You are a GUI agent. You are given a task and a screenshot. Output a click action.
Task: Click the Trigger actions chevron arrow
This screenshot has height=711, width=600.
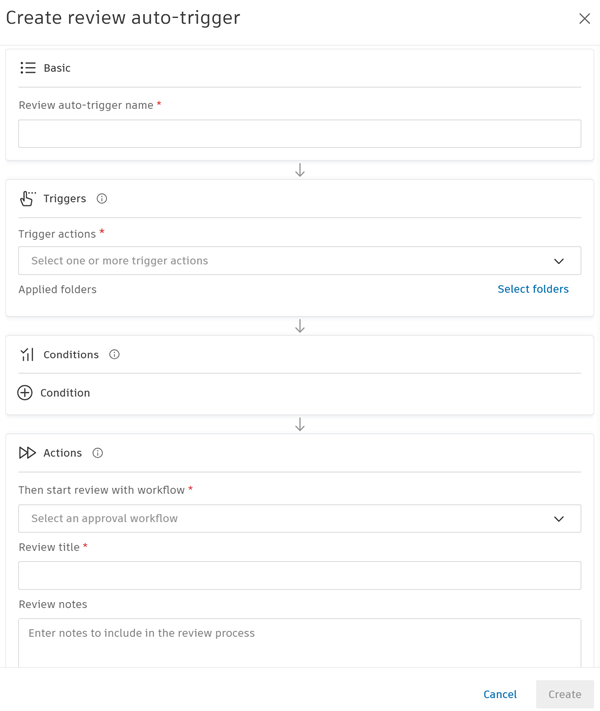[x=559, y=261]
